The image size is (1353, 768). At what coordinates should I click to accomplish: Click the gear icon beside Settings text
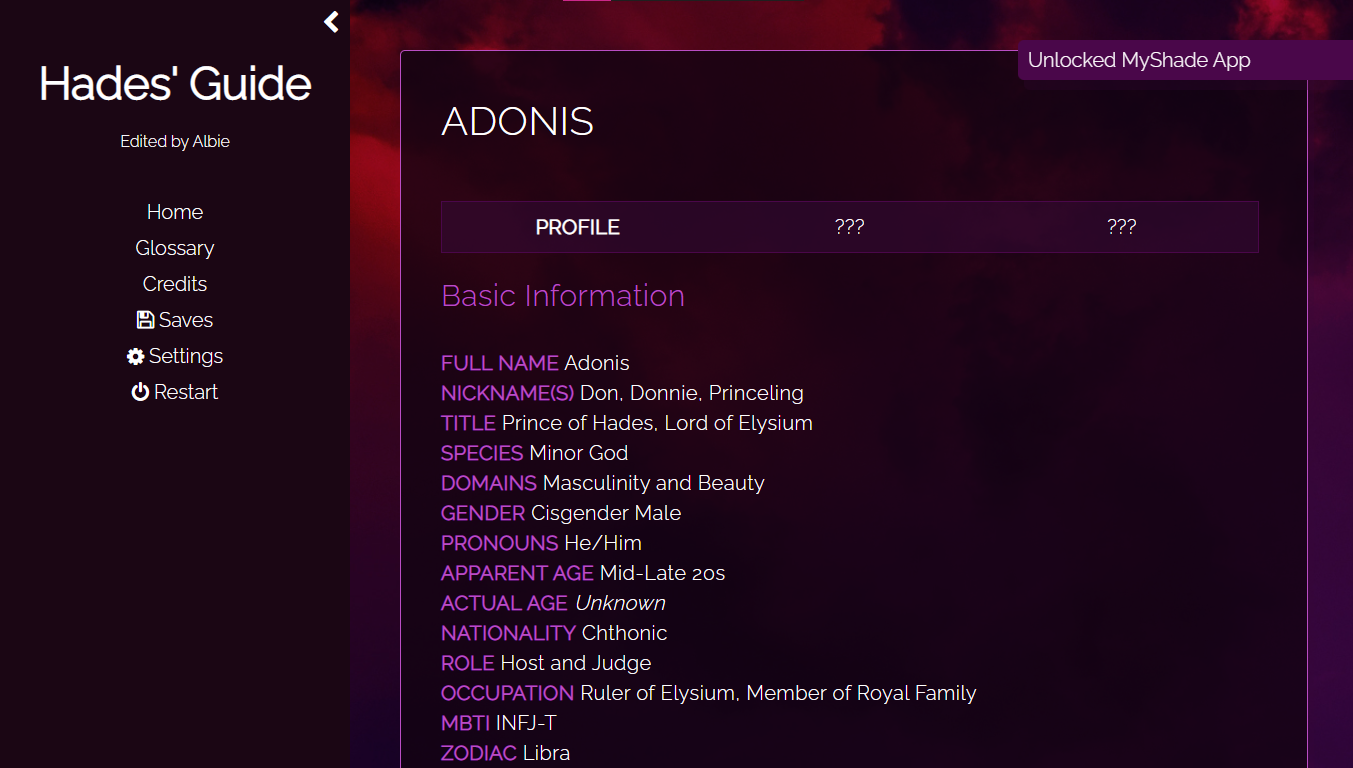(x=134, y=355)
